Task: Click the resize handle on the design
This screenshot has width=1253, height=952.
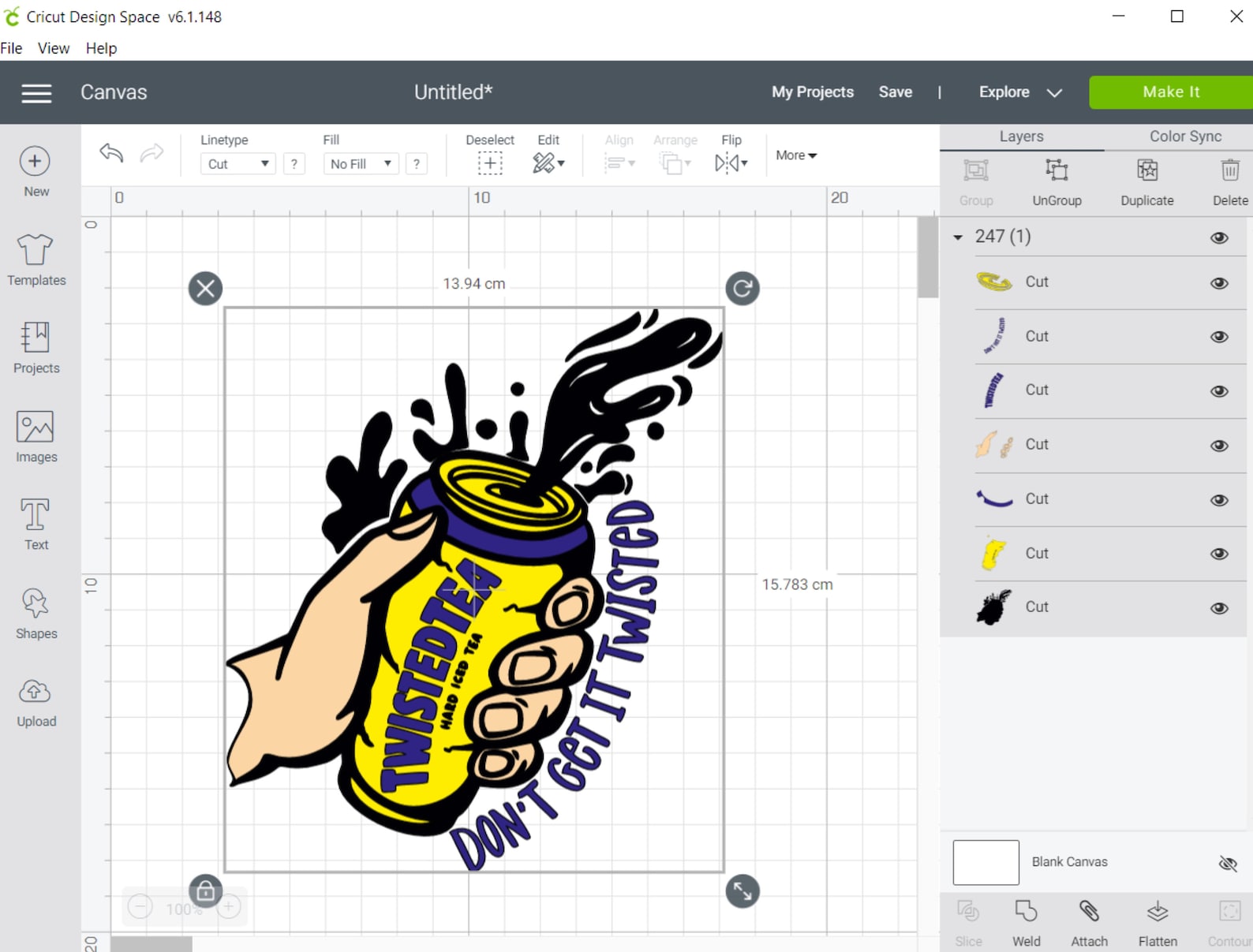Action: tap(742, 891)
